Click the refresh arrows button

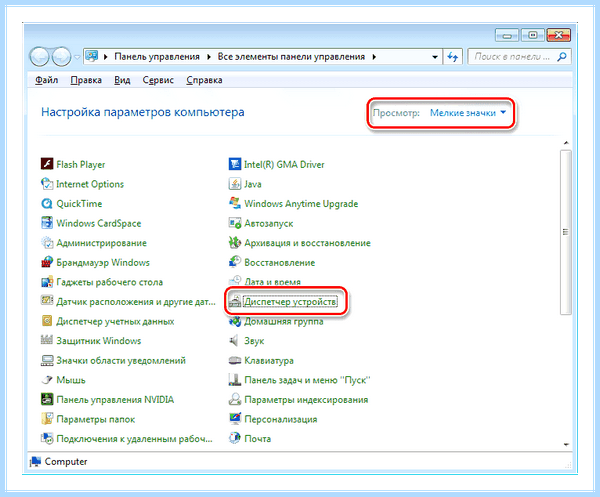click(x=453, y=57)
